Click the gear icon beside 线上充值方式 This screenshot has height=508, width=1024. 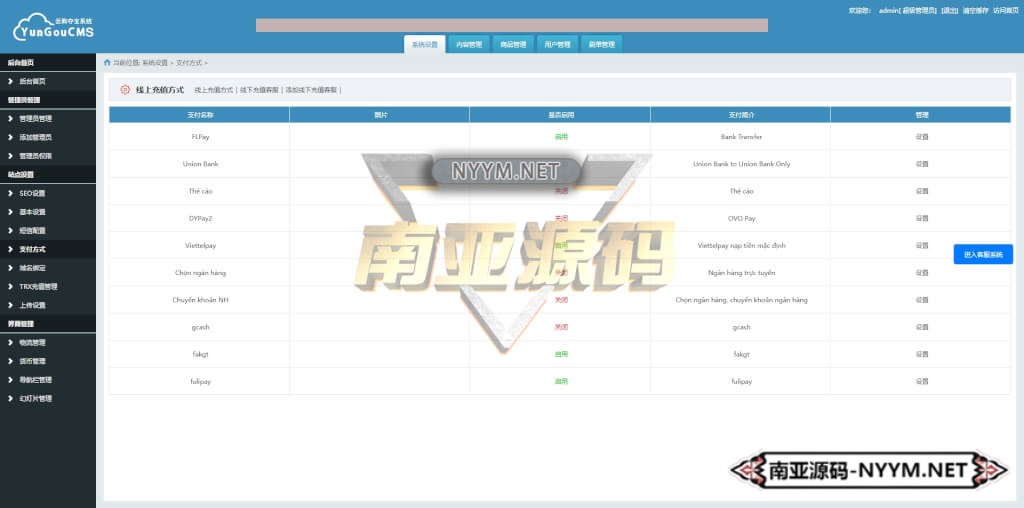pyautogui.click(x=125, y=90)
